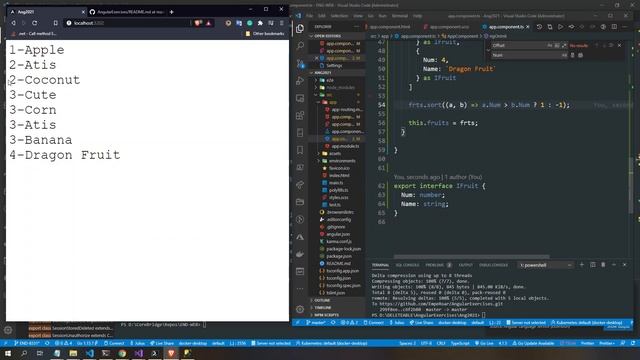Open the Azure view in activity bar
Screen dimensions: 640x360
pyautogui.click(x=300, y=237)
